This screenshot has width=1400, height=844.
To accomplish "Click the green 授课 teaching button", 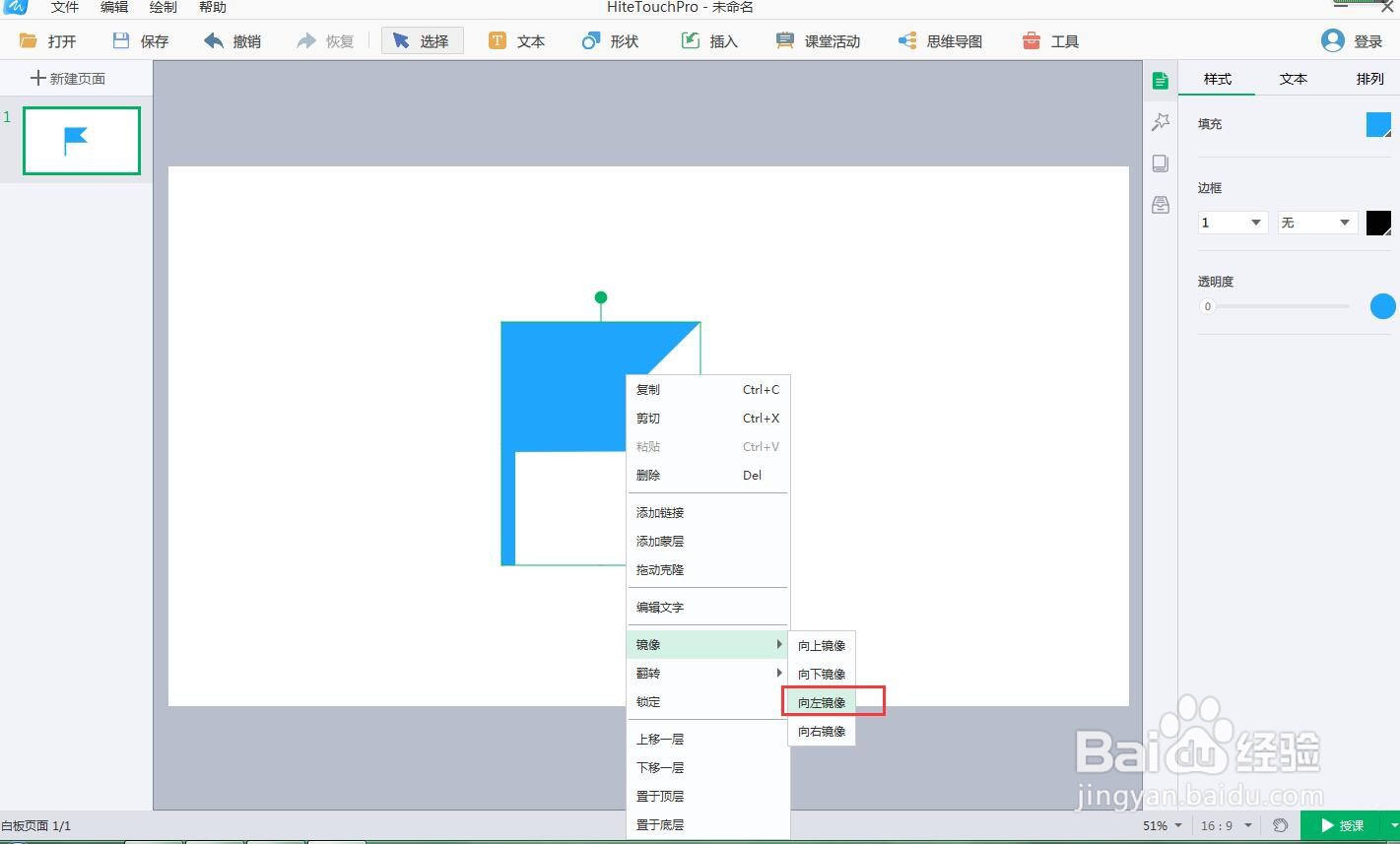I will [1345, 825].
